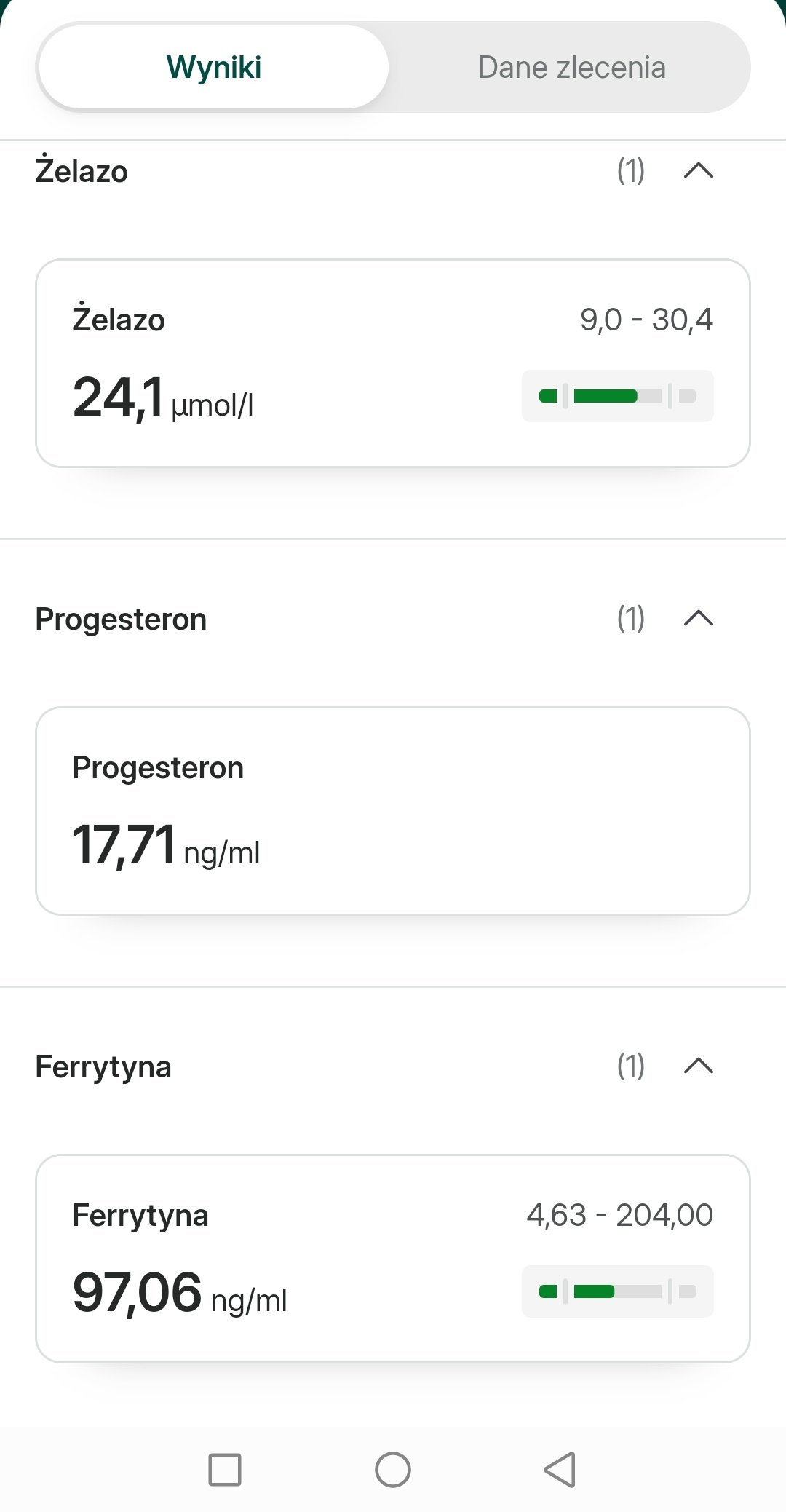Tap Android home circle button

(x=393, y=1469)
